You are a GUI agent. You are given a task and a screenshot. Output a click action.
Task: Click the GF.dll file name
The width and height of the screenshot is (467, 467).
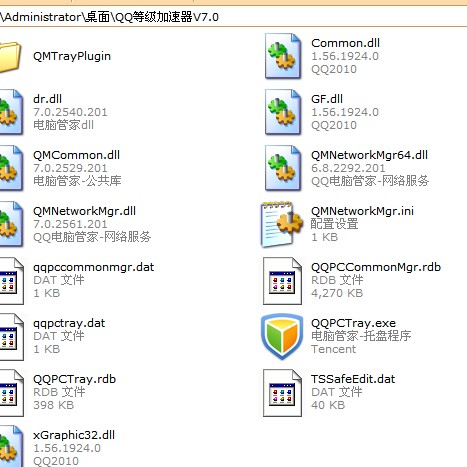click(327, 99)
